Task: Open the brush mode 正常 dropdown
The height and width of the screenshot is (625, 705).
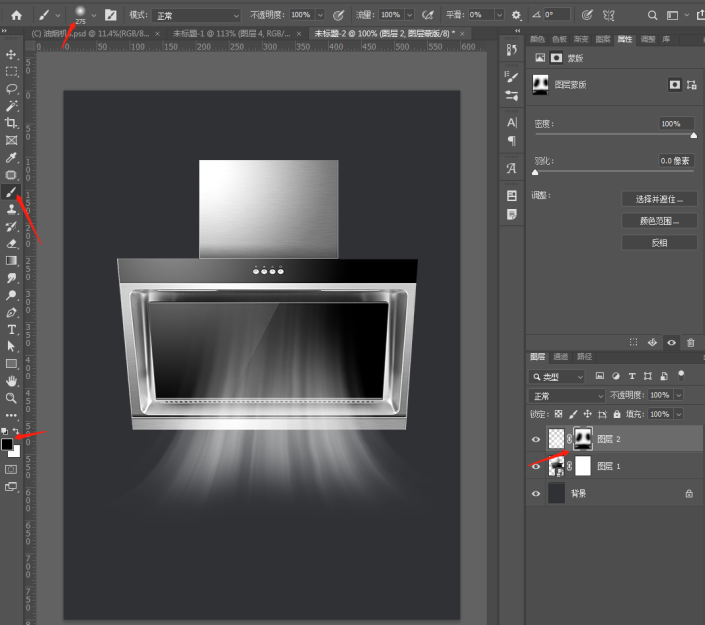Action: pyautogui.click(x=196, y=16)
